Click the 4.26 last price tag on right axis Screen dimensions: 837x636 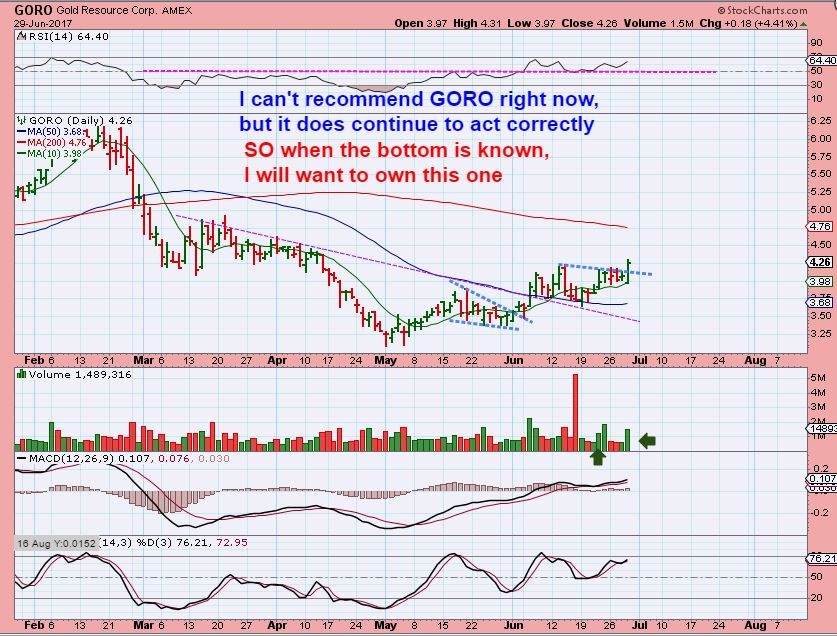point(820,262)
